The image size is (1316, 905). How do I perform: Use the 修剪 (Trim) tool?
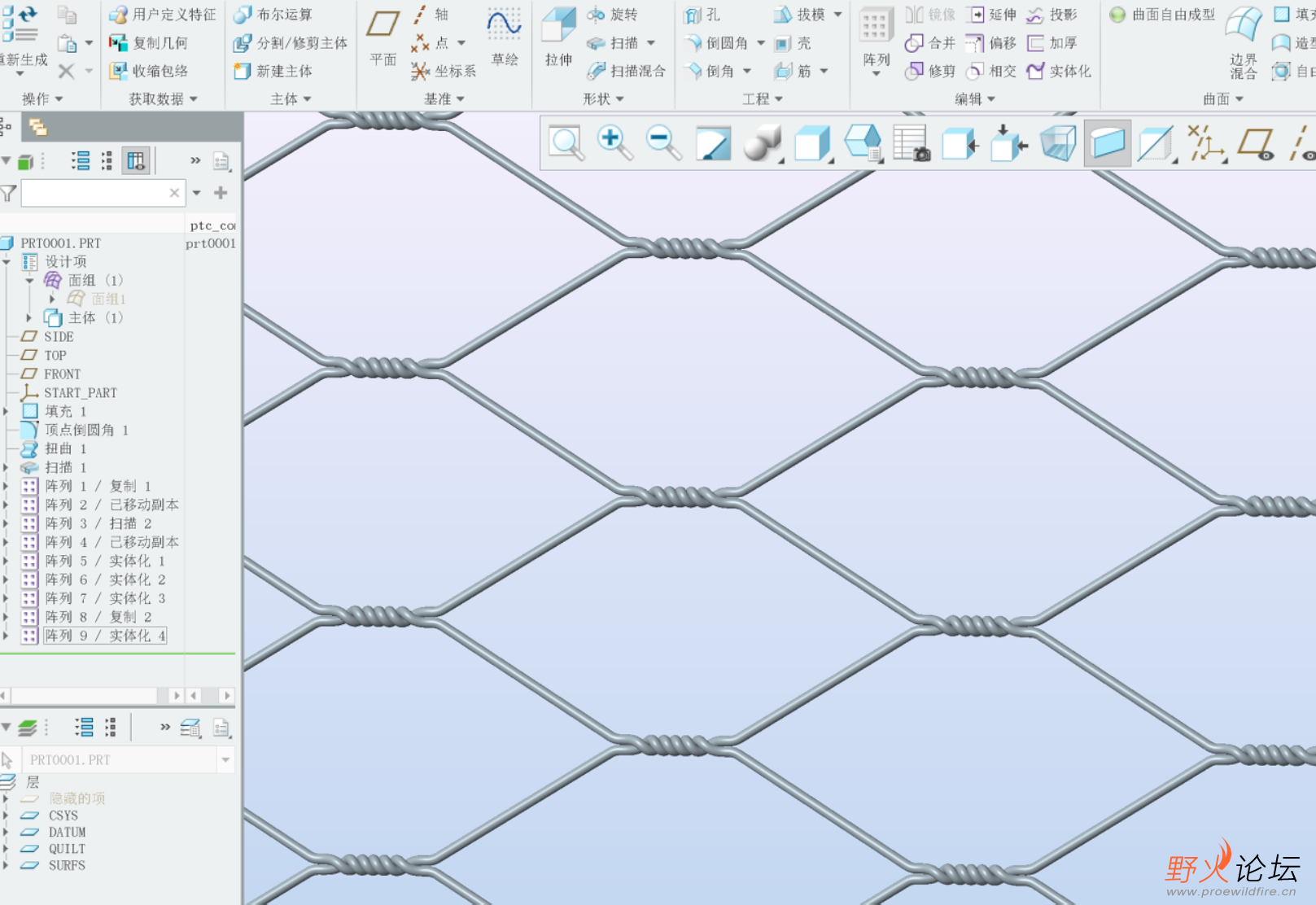click(x=930, y=72)
